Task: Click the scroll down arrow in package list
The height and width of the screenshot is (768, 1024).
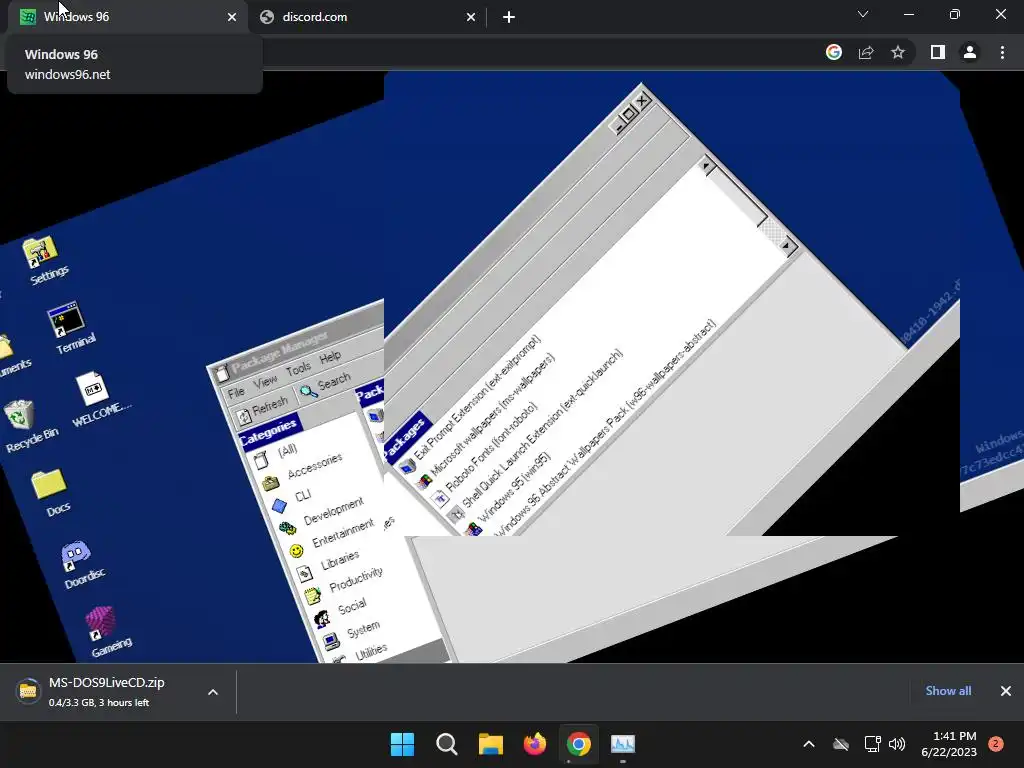Action: [x=786, y=246]
